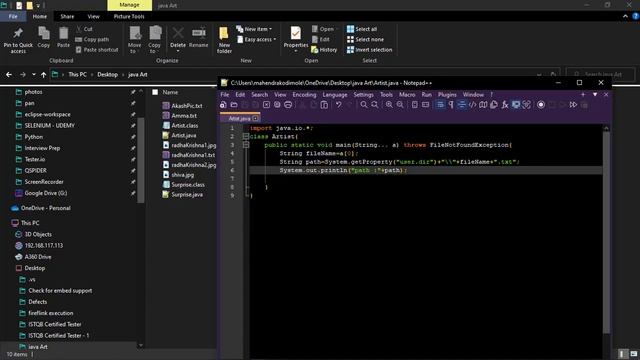Image resolution: width=640 pixels, height=360 pixels.
Task: Click Select all in Explorer ribbon
Action: point(362,29)
